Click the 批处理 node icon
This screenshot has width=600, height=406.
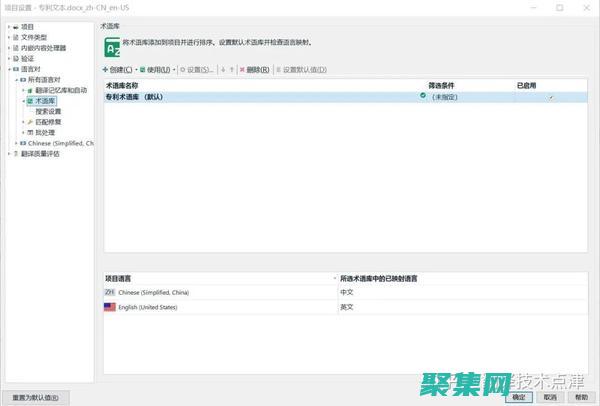tap(30, 133)
